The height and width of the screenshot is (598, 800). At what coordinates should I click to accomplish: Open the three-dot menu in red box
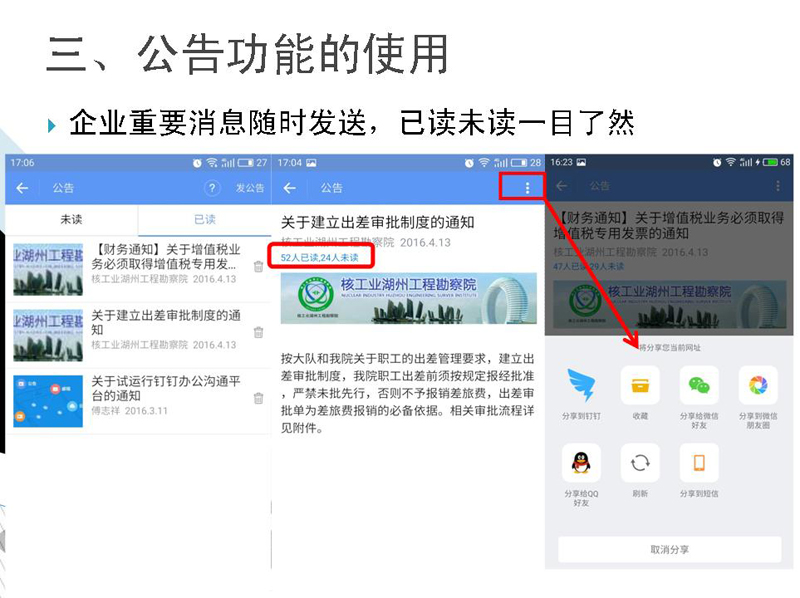(x=527, y=188)
